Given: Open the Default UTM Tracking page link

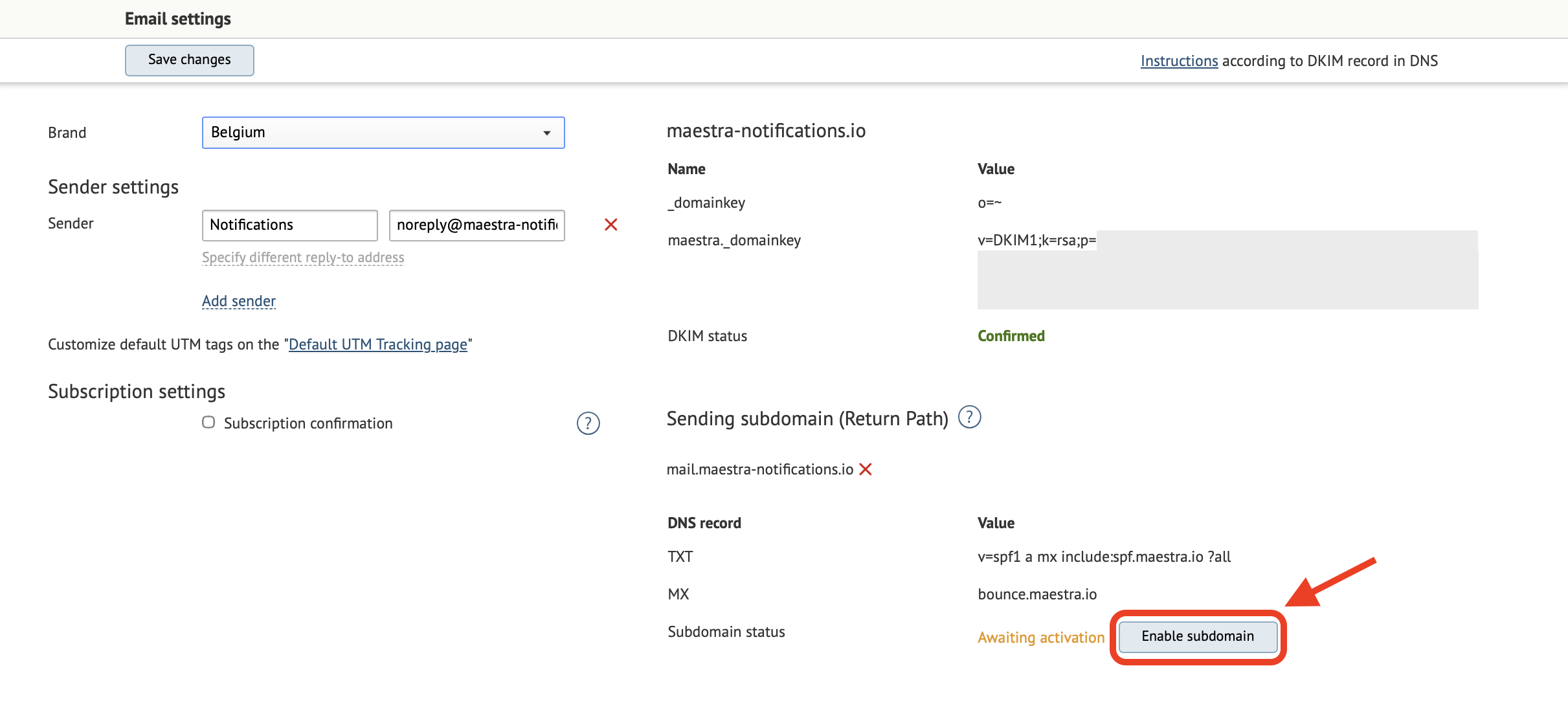Looking at the screenshot, I should [x=378, y=344].
